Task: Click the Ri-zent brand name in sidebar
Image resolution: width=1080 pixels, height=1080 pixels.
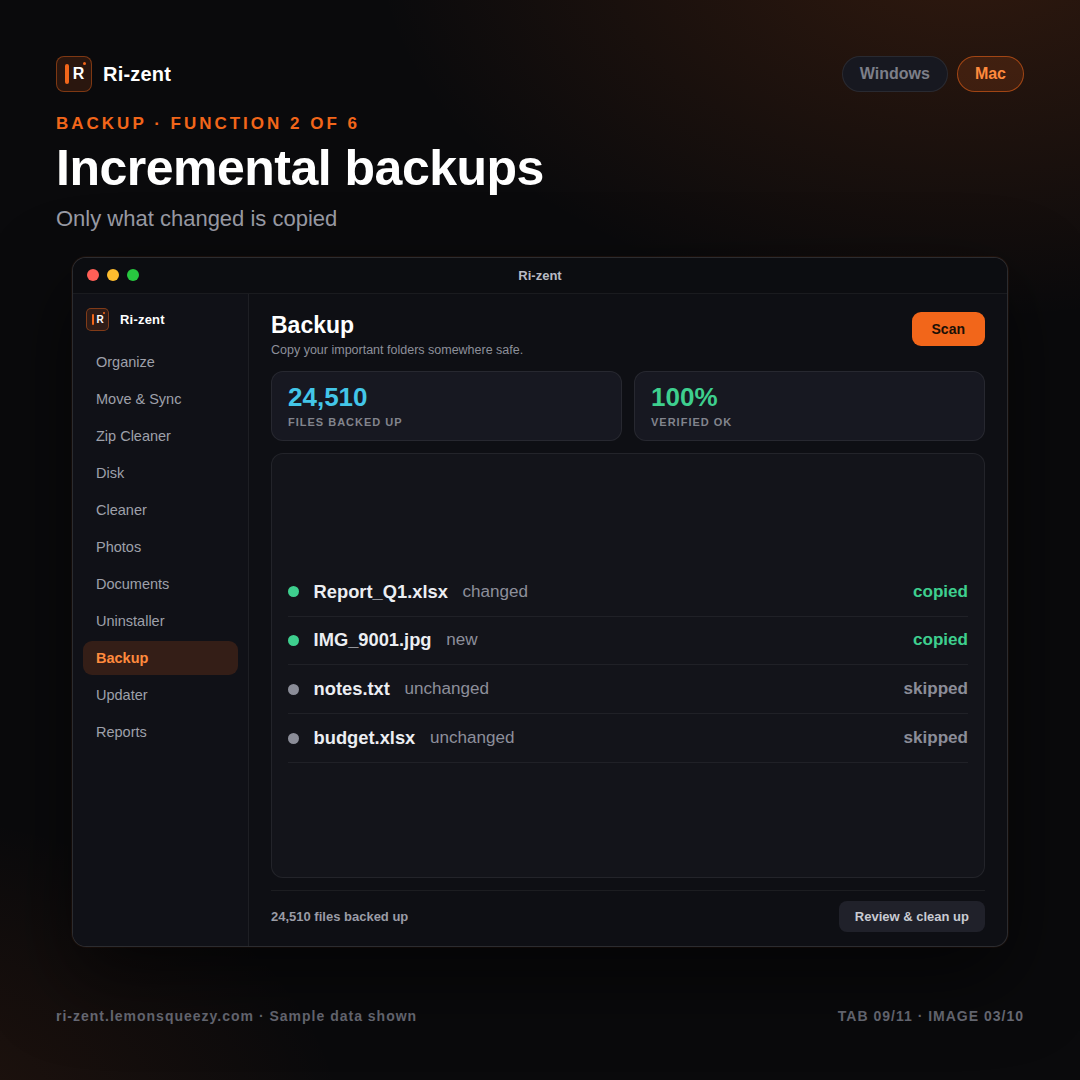Action: click(142, 320)
